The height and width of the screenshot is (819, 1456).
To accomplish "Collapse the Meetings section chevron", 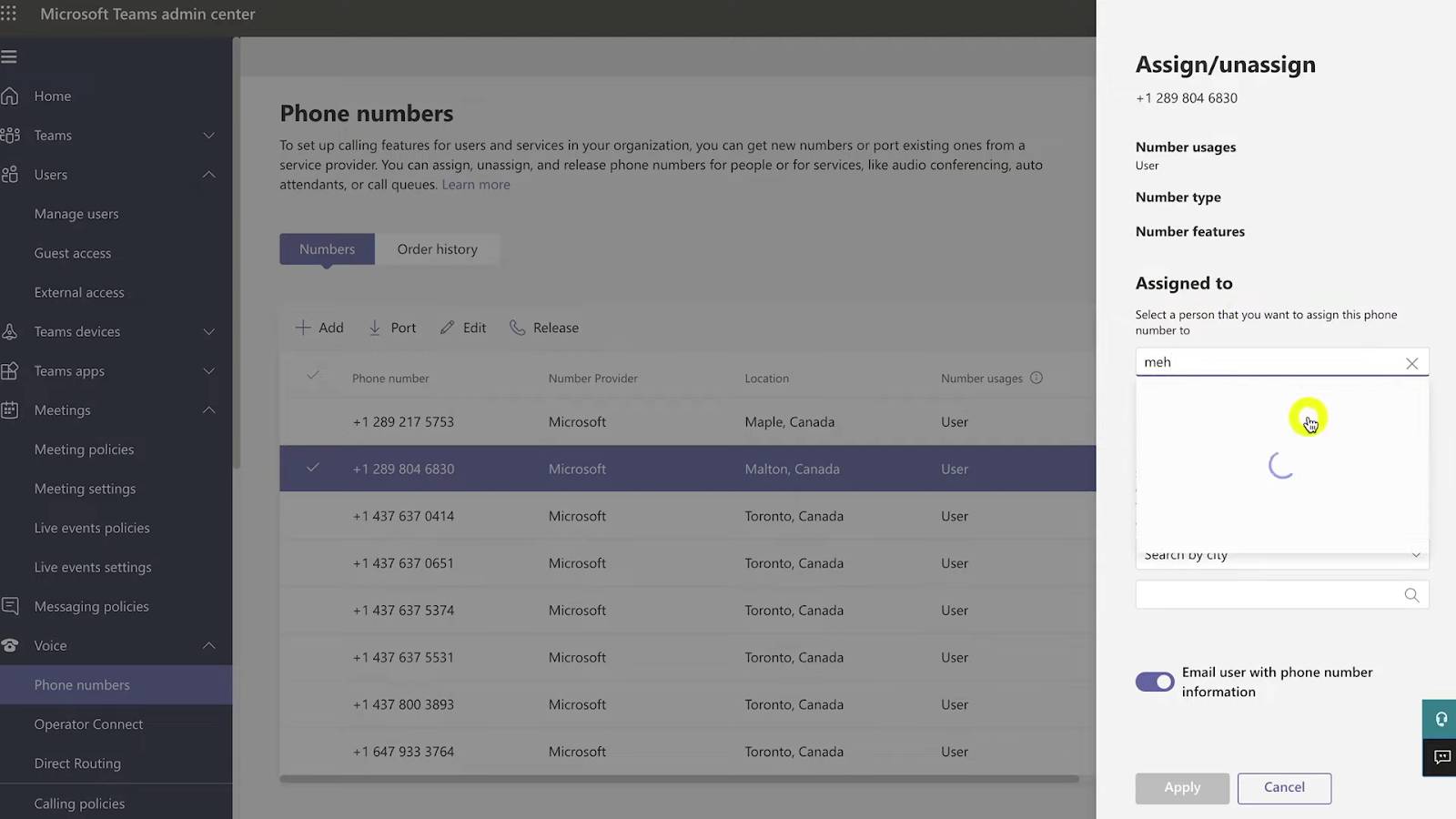I will click(x=208, y=410).
